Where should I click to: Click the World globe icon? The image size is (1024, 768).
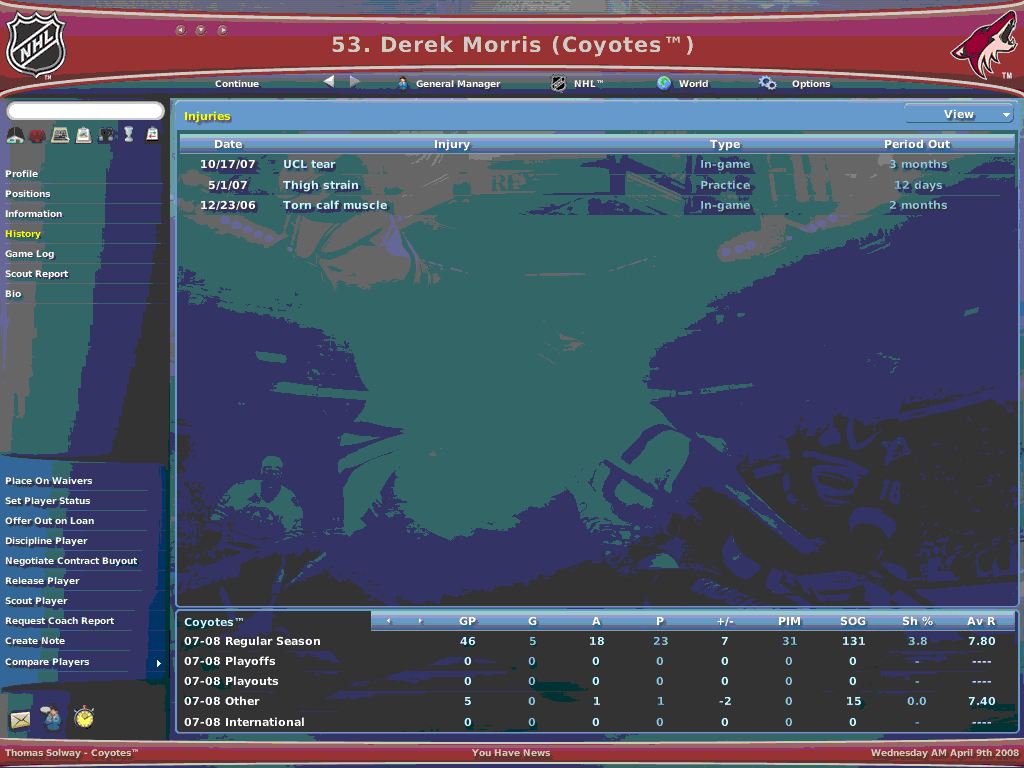tap(664, 83)
